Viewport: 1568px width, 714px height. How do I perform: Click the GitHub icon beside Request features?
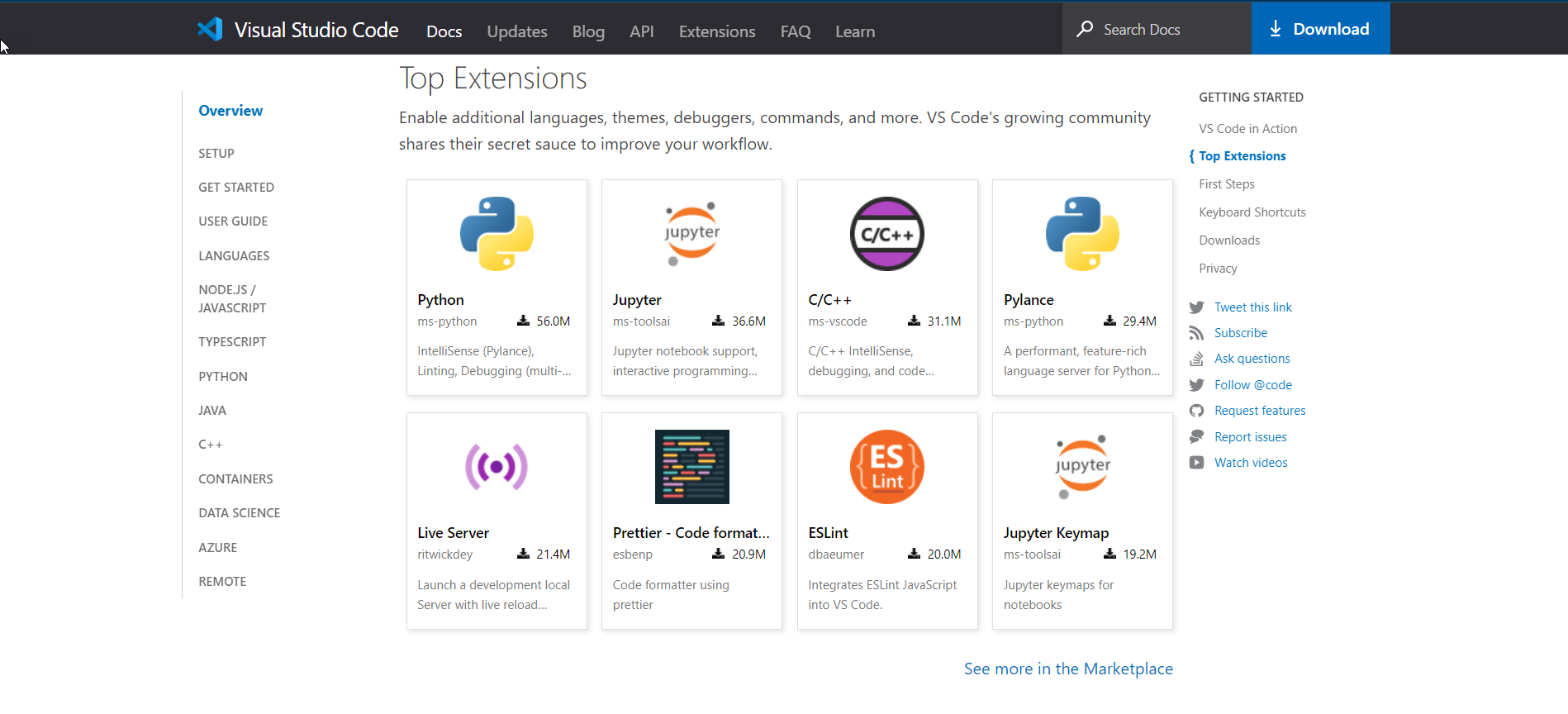pyautogui.click(x=1196, y=411)
